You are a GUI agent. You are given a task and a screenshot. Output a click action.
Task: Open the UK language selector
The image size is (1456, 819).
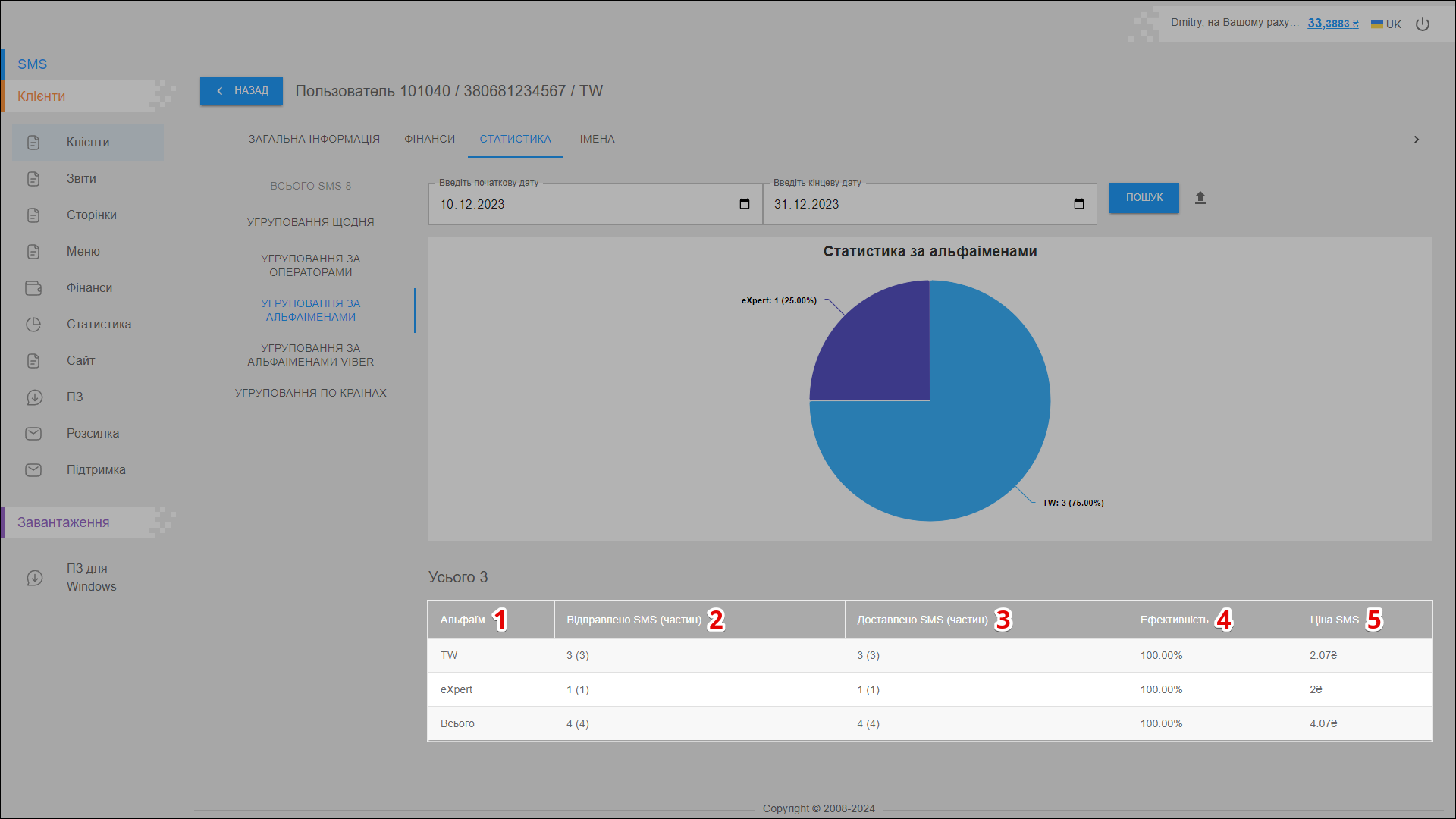(1386, 24)
